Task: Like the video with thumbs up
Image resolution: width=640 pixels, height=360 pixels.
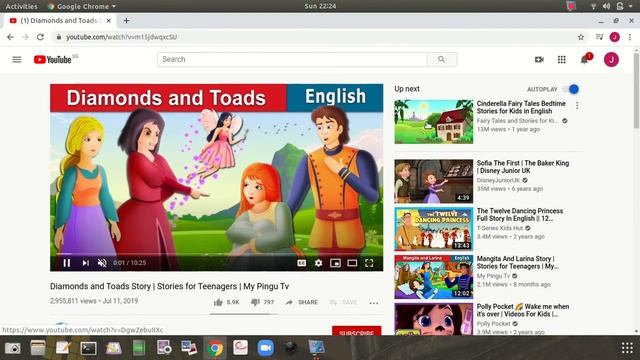Action: pos(218,302)
